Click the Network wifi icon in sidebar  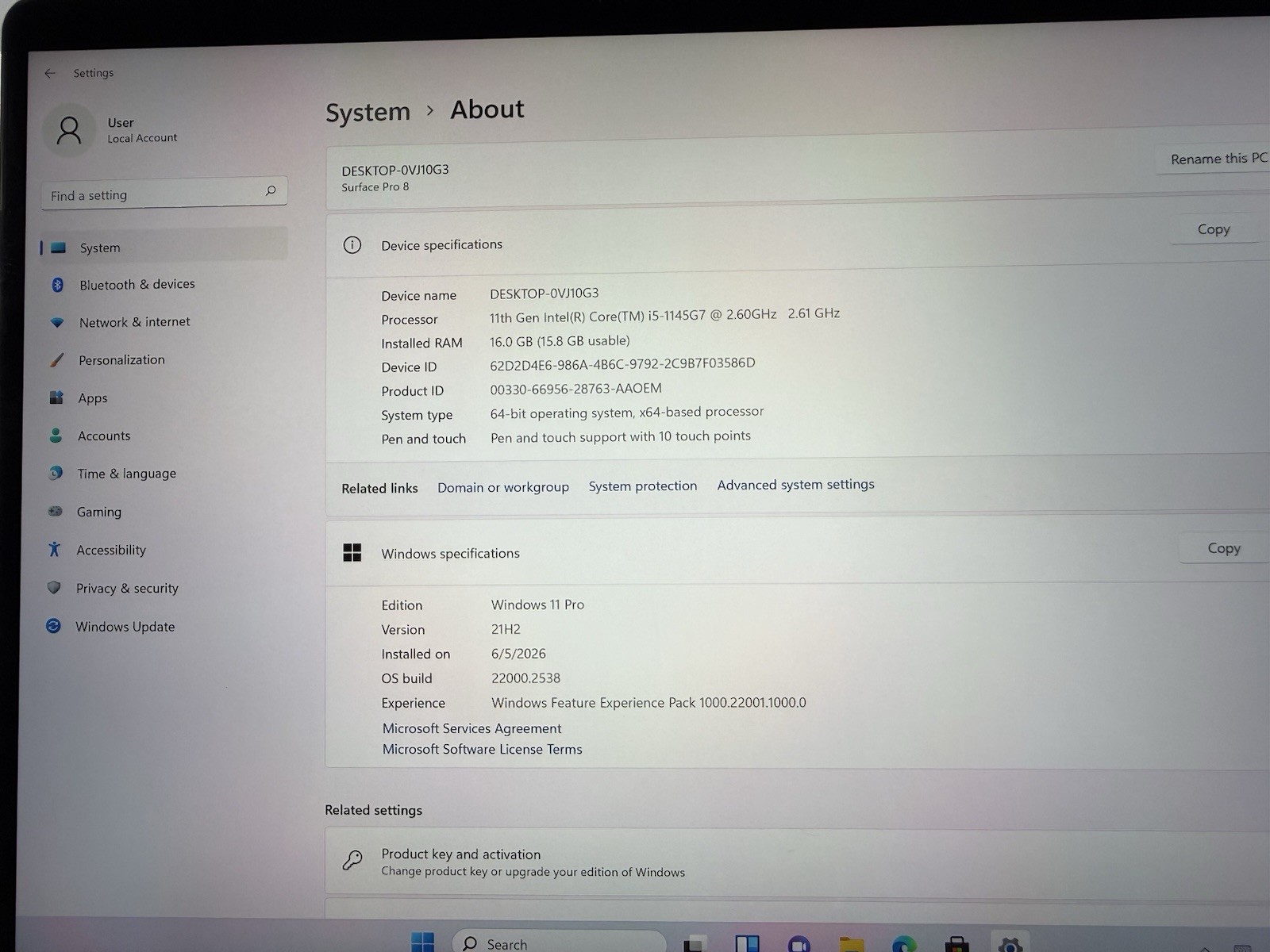(57, 322)
